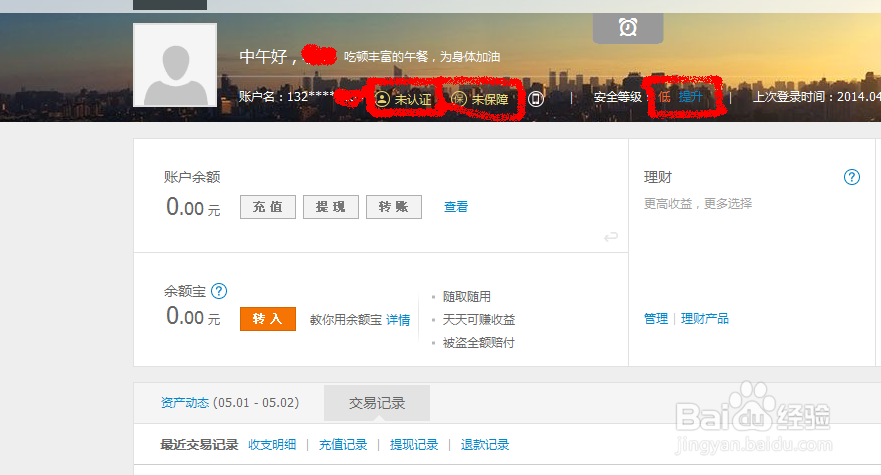Click the 更高收益，更多选择 subtitle

click(698, 203)
